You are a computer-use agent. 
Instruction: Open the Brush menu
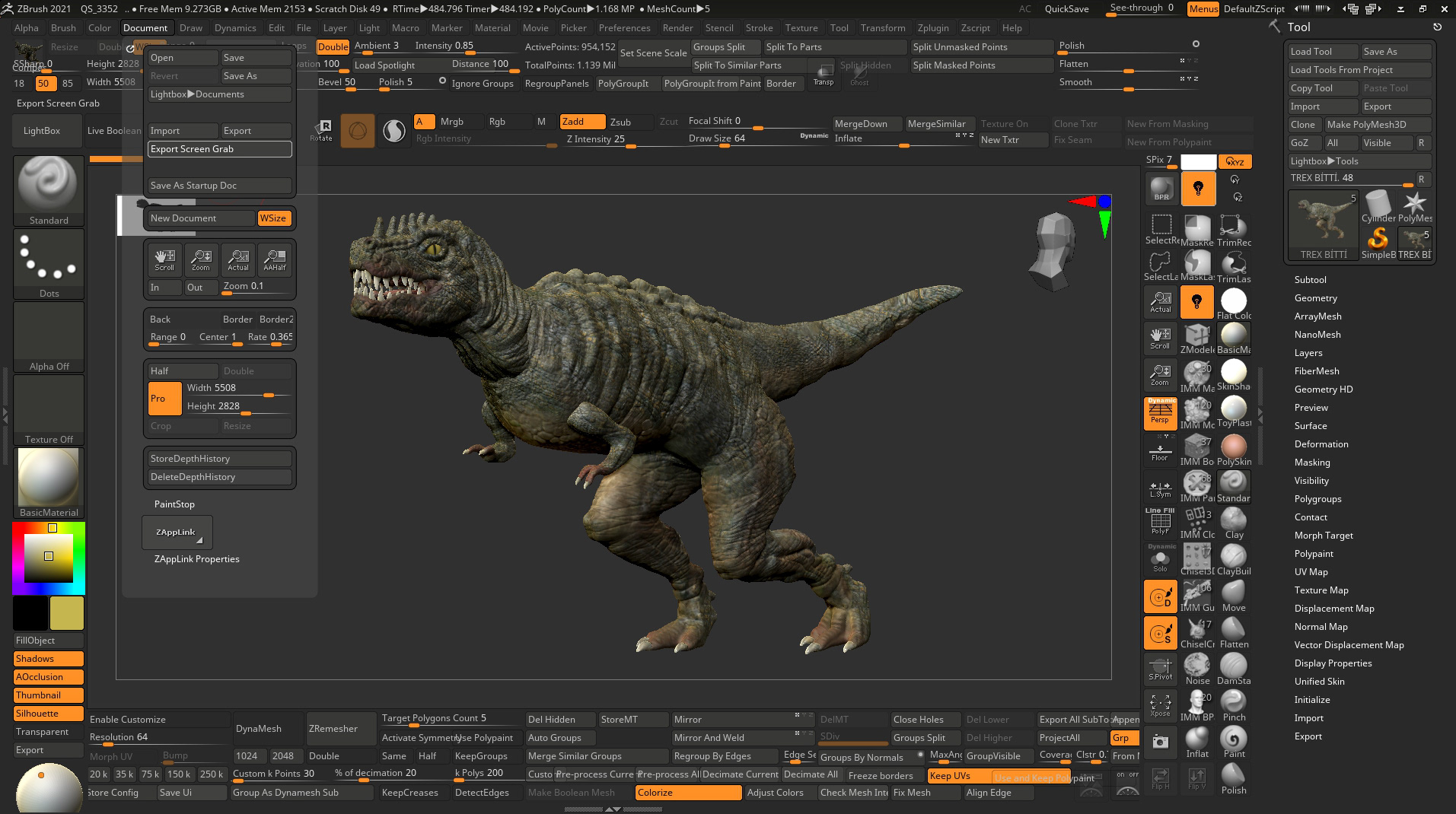(63, 28)
